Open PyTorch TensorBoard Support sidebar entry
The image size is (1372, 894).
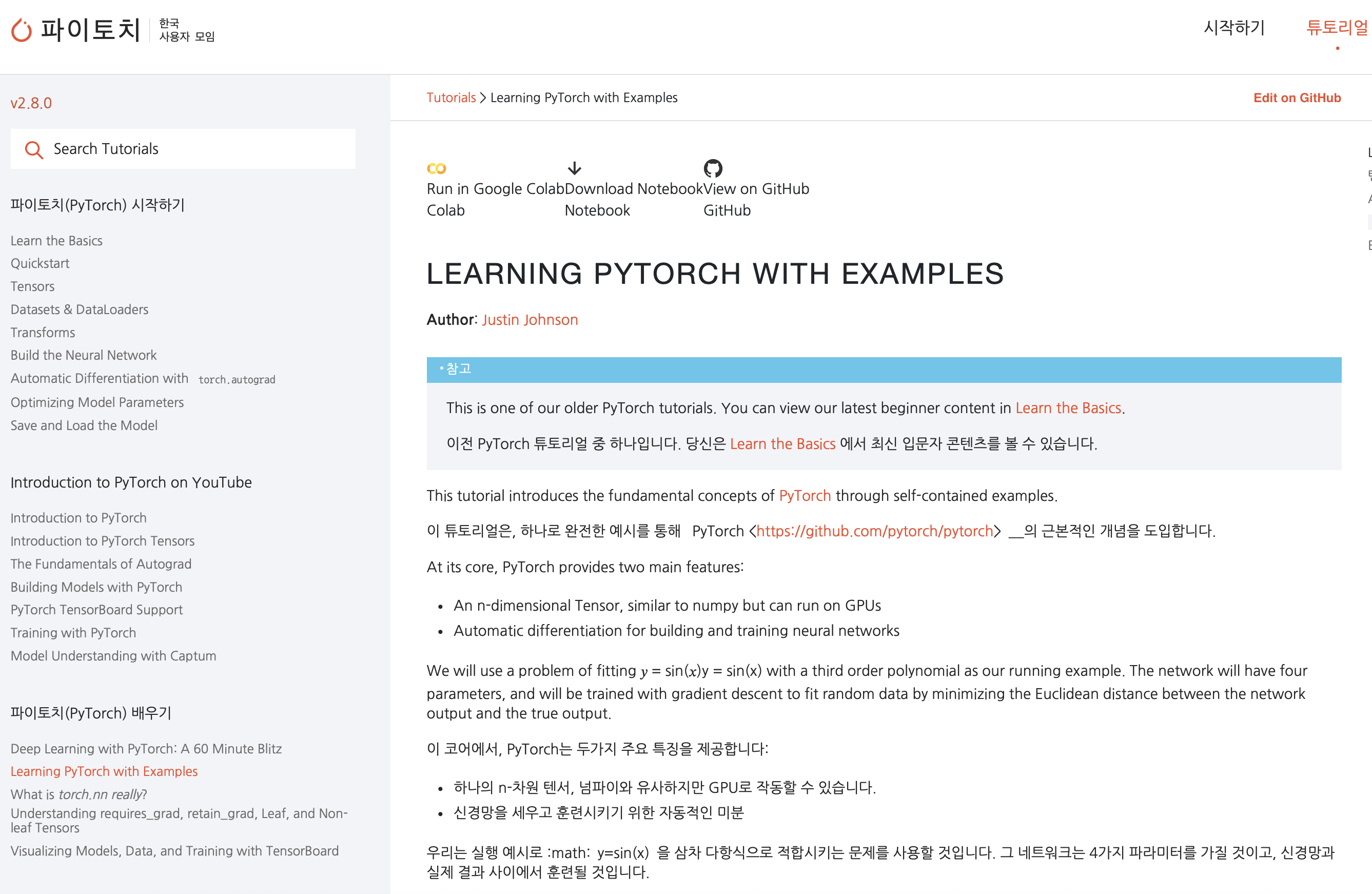tap(96, 610)
